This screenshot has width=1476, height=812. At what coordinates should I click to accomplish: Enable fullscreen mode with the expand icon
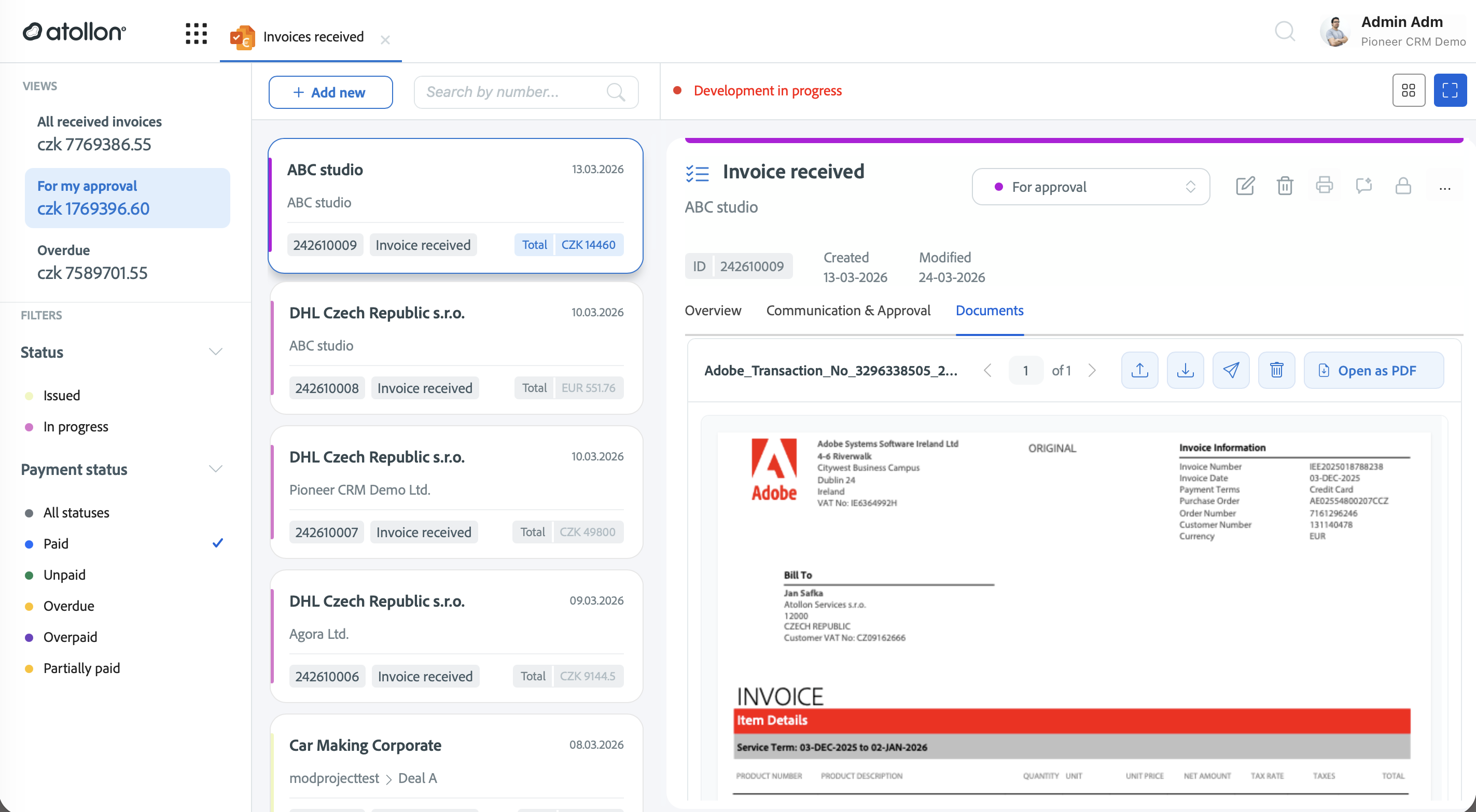[1450, 90]
